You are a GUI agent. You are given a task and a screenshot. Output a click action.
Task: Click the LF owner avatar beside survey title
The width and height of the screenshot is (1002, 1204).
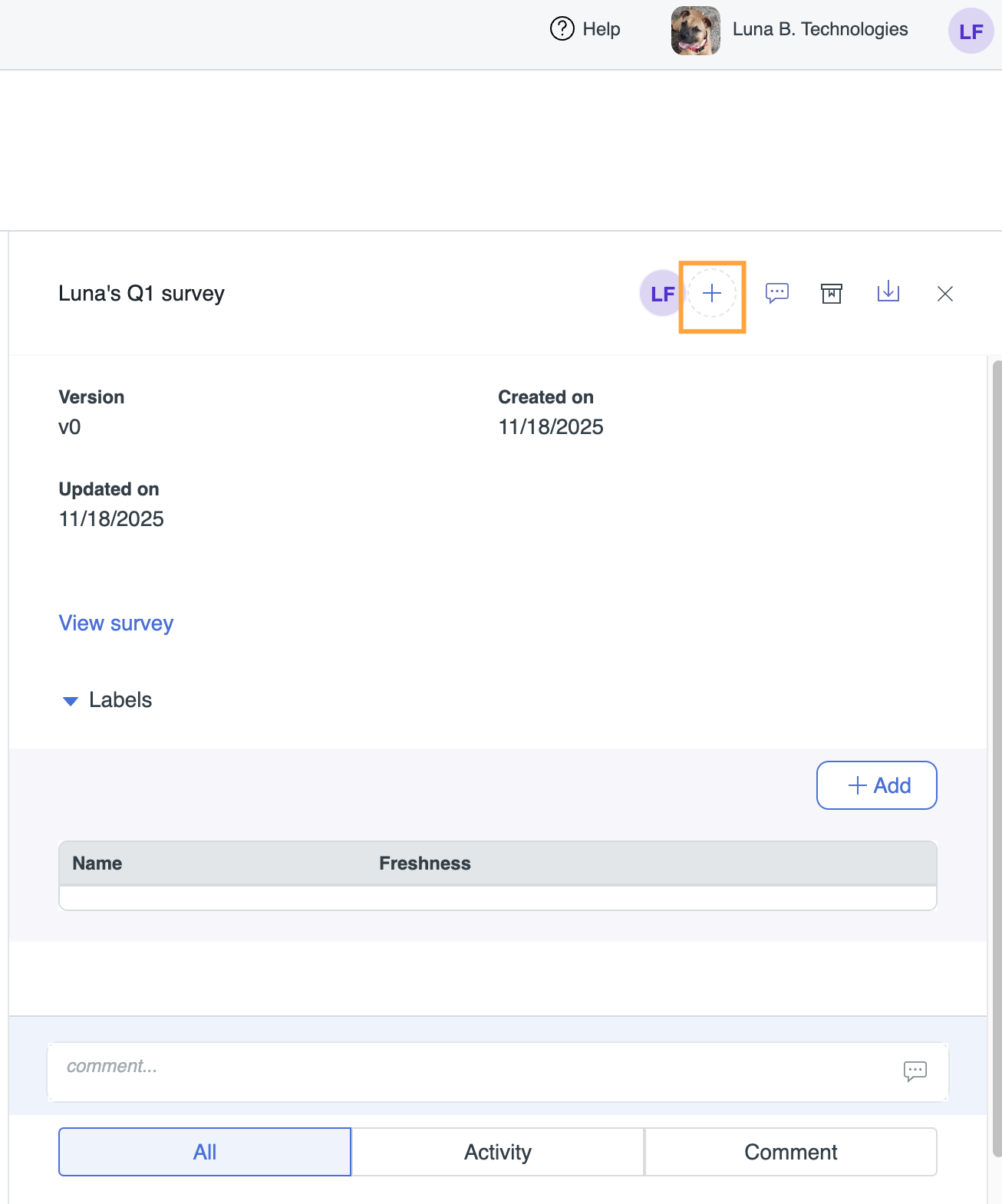click(x=661, y=294)
